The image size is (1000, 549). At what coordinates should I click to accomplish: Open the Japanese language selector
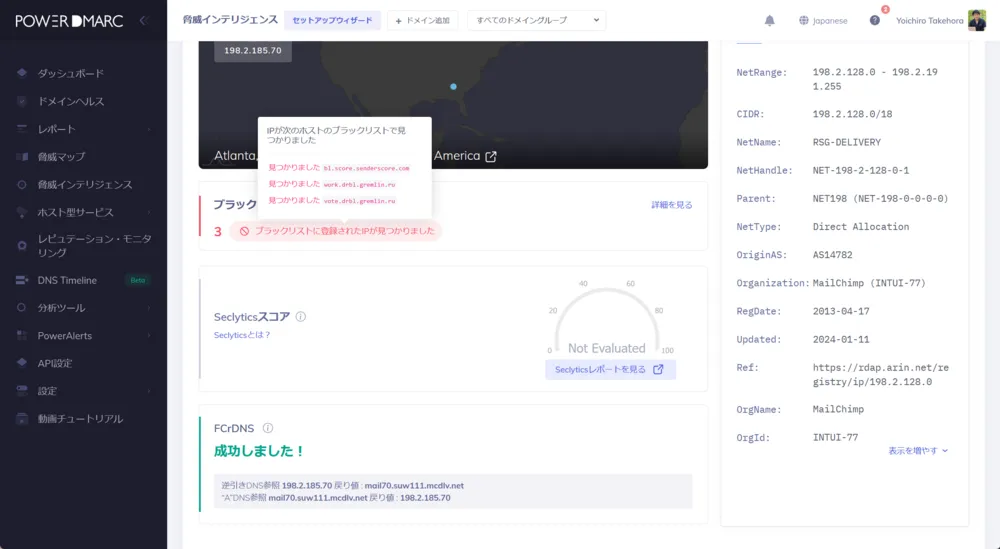pyautogui.click(x=823, y=20)
